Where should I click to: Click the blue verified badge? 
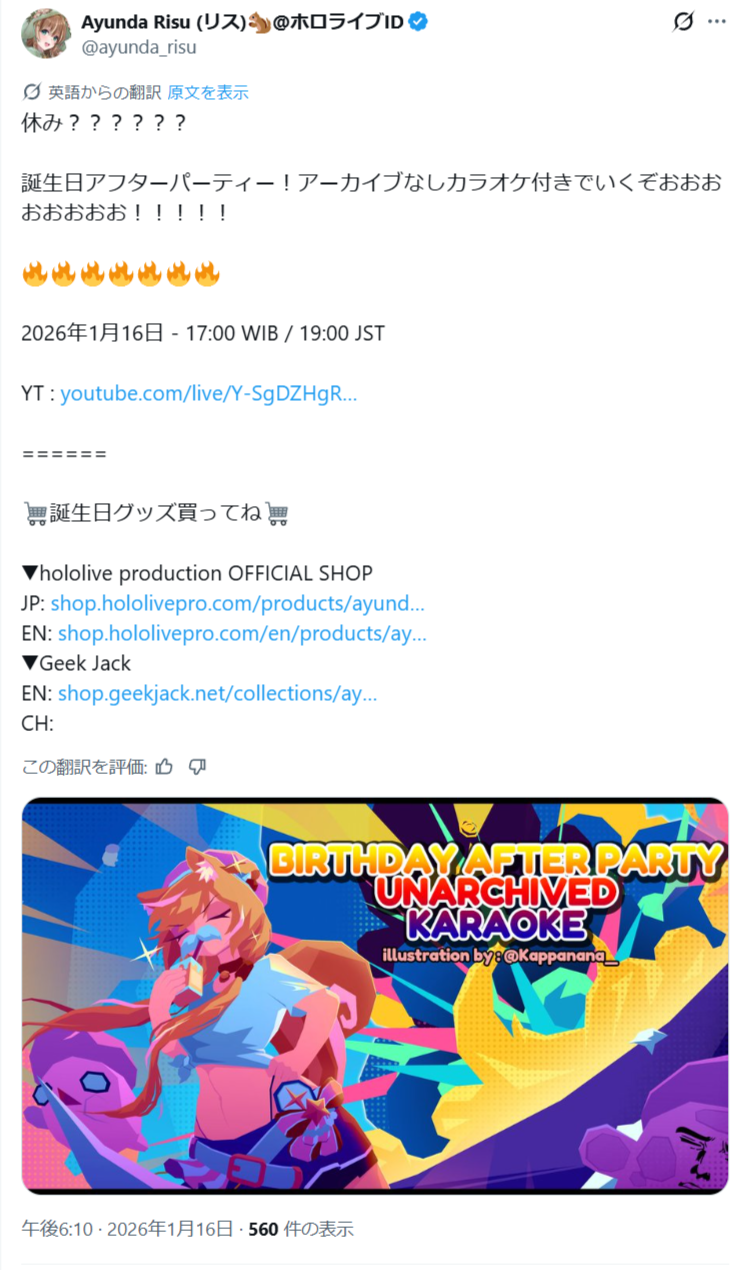pos(418,22)
